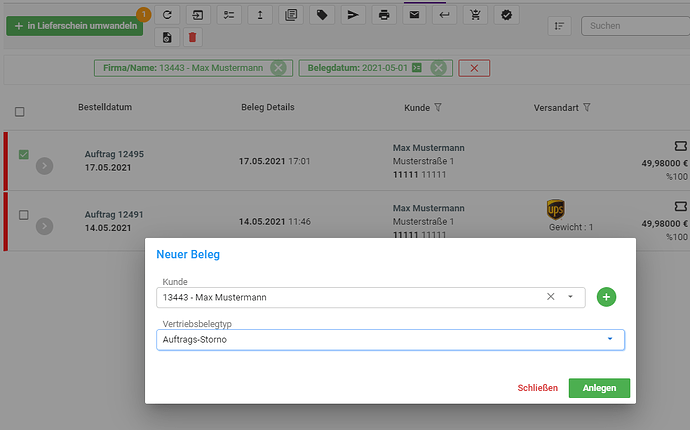Click the document settings file icon
This screenshot has width=690, height=430.
coord(167,37)
